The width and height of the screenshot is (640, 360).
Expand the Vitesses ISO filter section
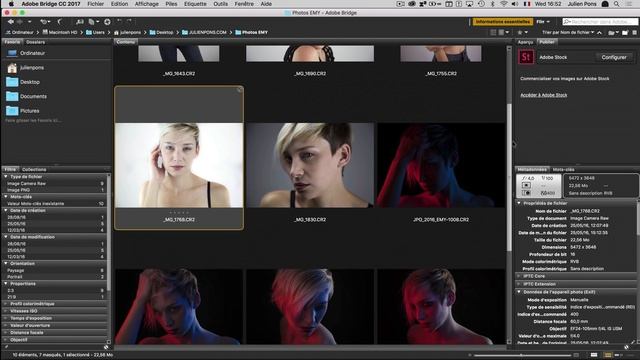tap(6, 311)
